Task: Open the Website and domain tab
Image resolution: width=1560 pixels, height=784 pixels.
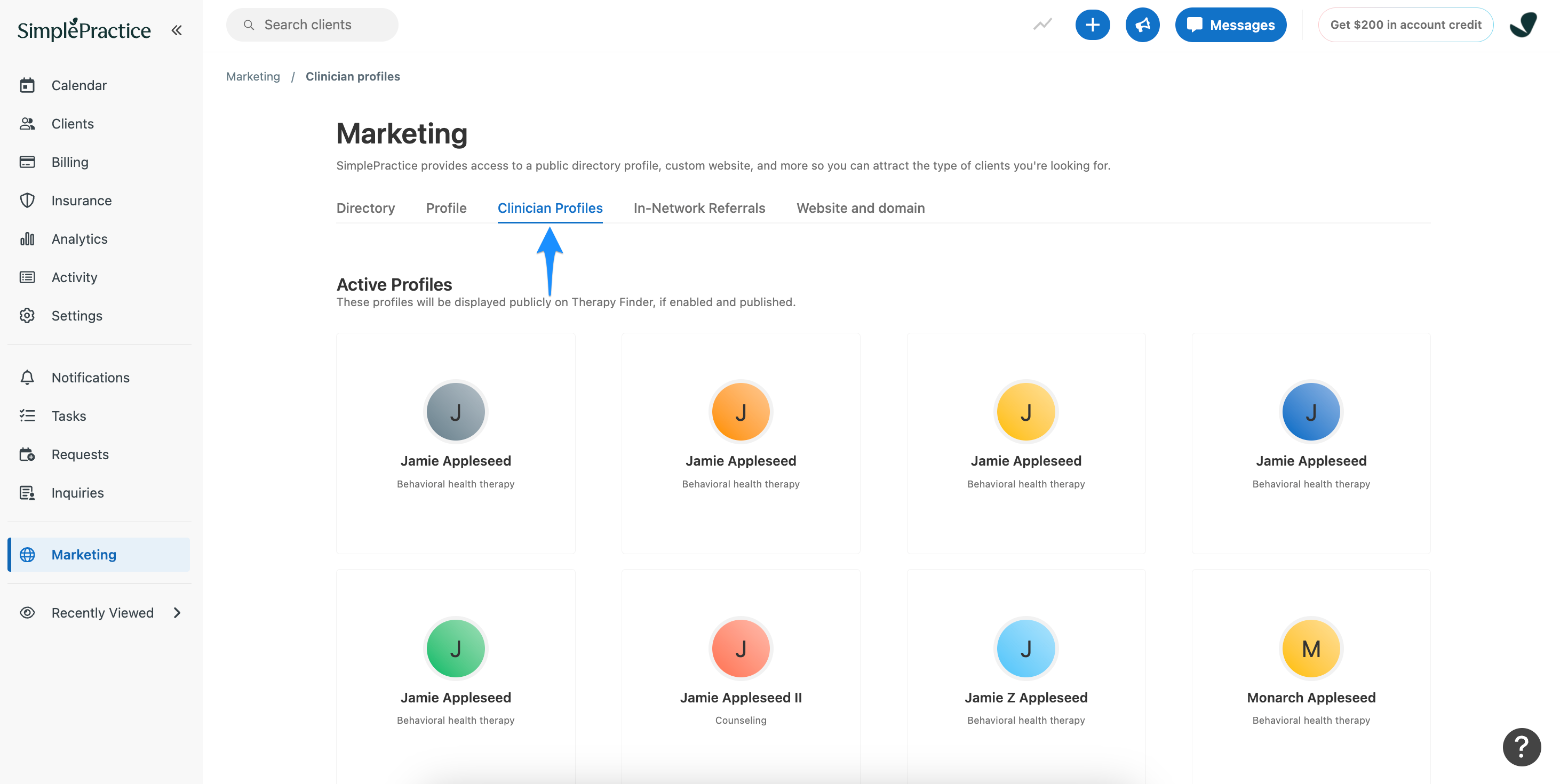Action: point(861,207)
